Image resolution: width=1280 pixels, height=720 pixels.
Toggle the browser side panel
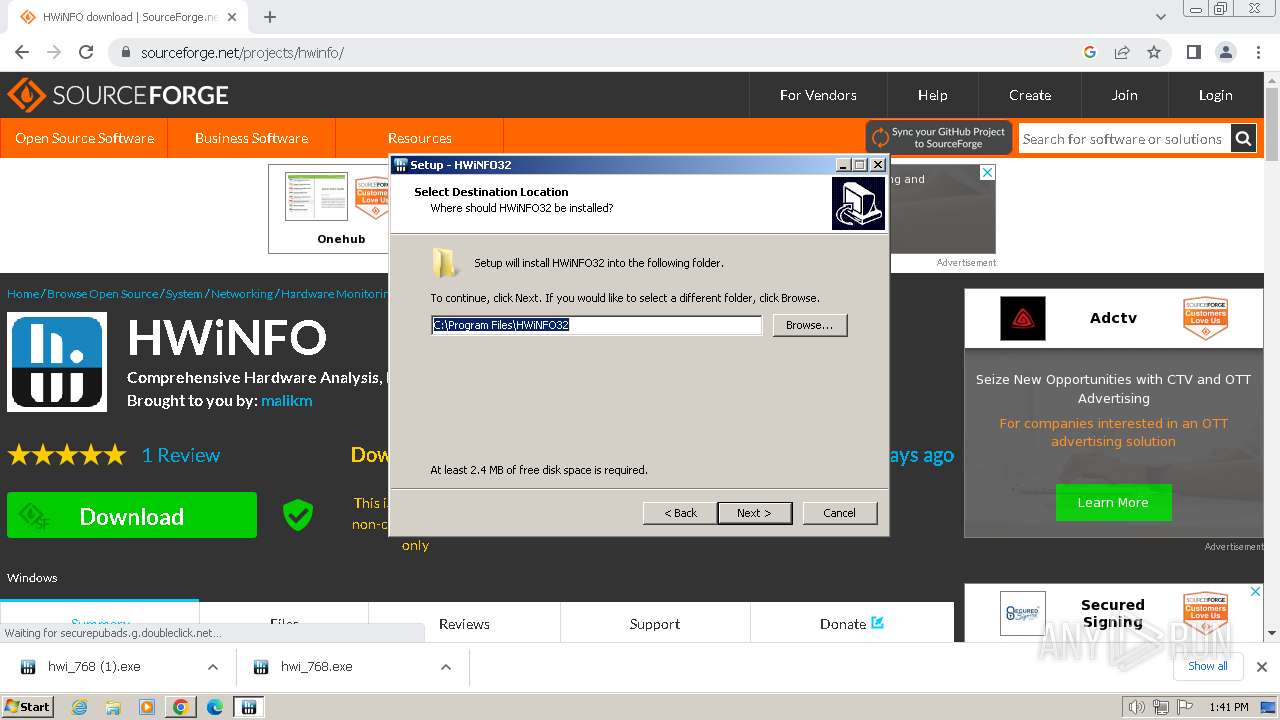click(x=1193, y=52)
